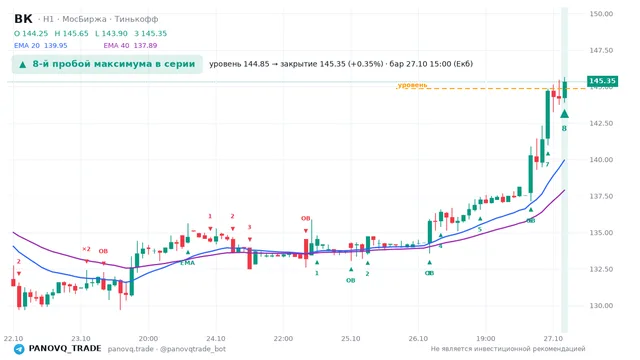Click the low value L 143.90
The width and height of the screenshot is (640, 360).
111,33
